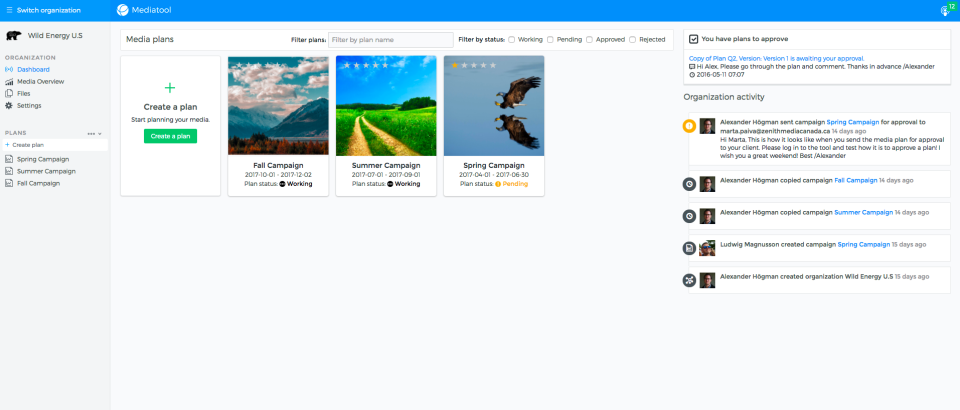
Task: Check the Approved status filter
Action: (589, 40)
